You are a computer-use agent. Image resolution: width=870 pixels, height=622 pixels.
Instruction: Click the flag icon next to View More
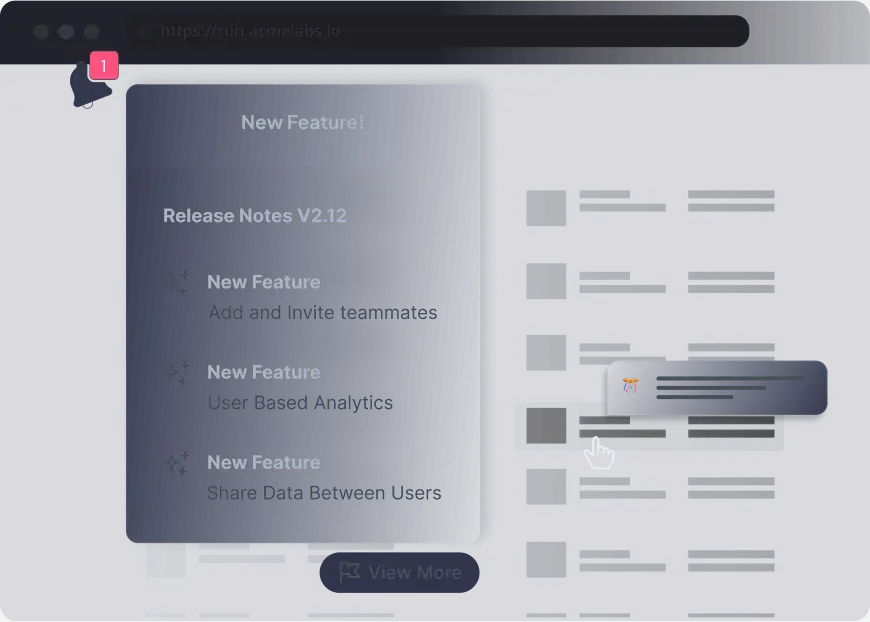tap(349, 572)
